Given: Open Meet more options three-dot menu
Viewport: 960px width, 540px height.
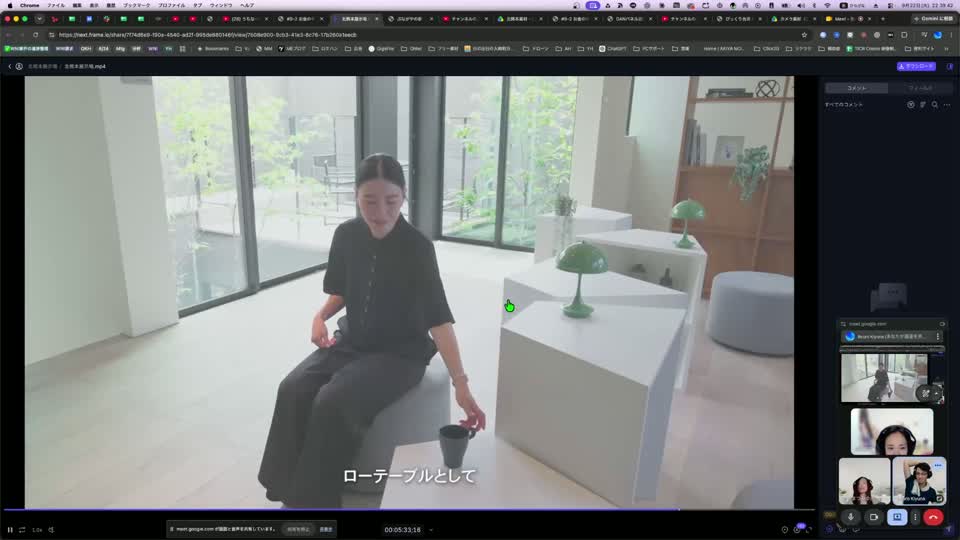Looking at the screenshot, I should [x=915, y=517].
